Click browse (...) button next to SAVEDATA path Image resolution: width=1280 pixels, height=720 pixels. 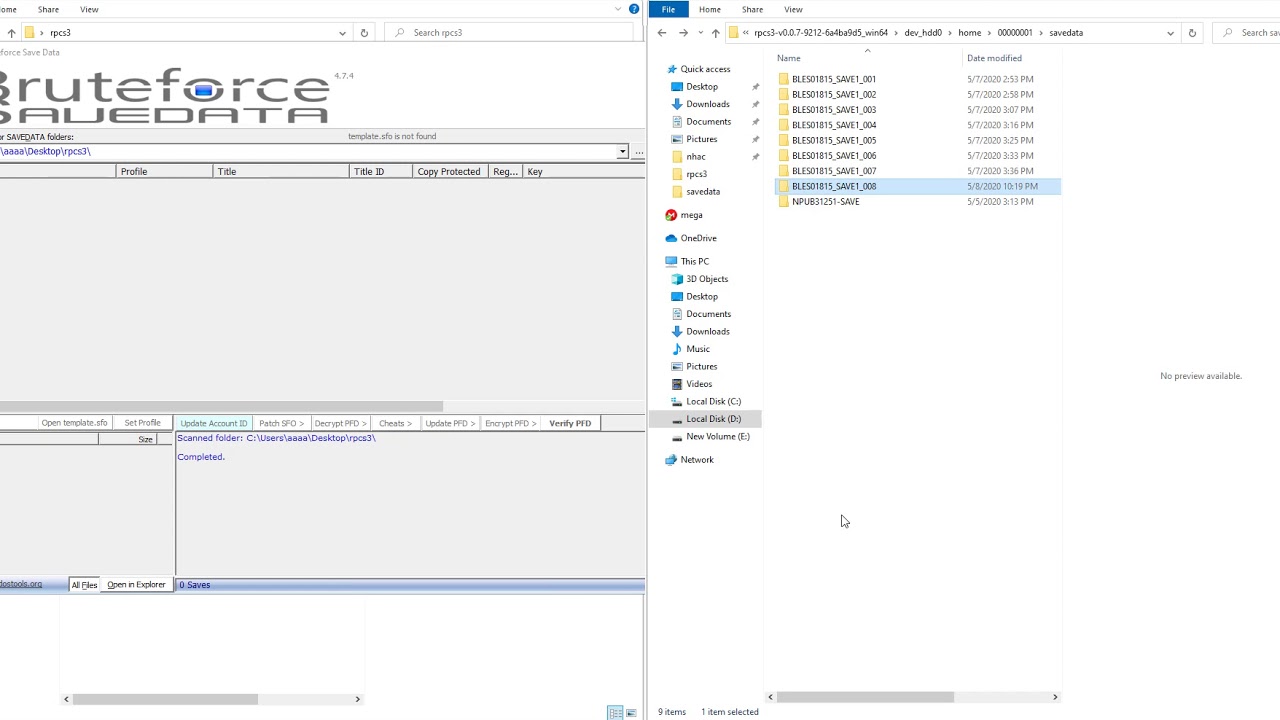tap(639, 152)
